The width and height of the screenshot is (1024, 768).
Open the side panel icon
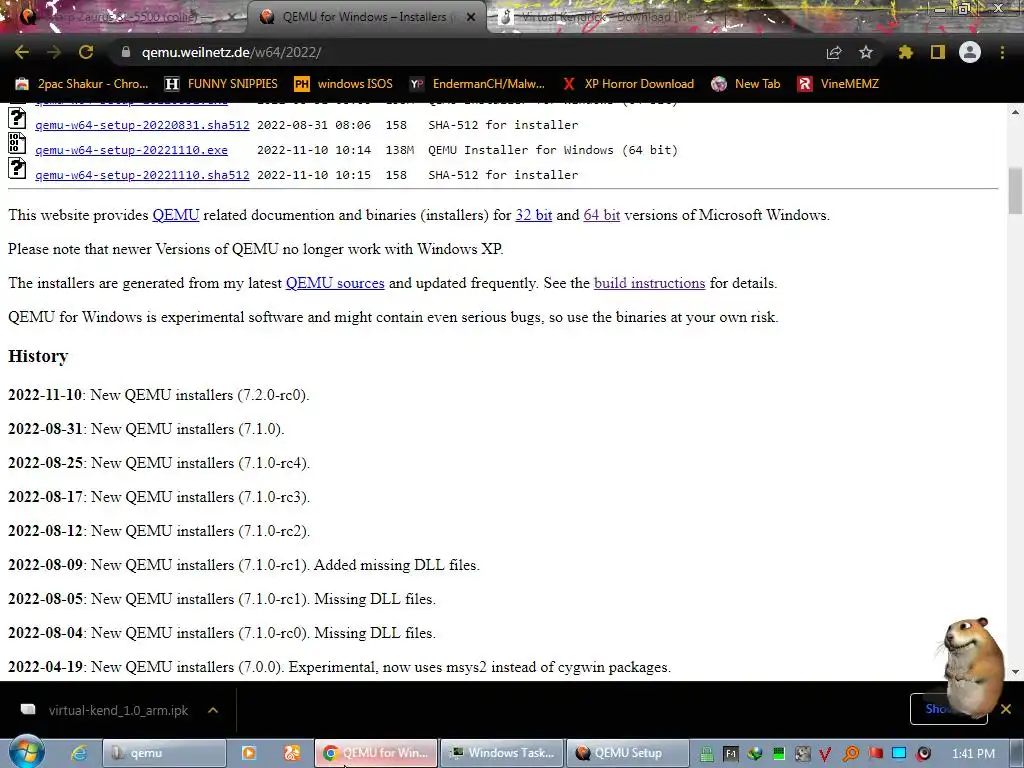click(938, 52)
